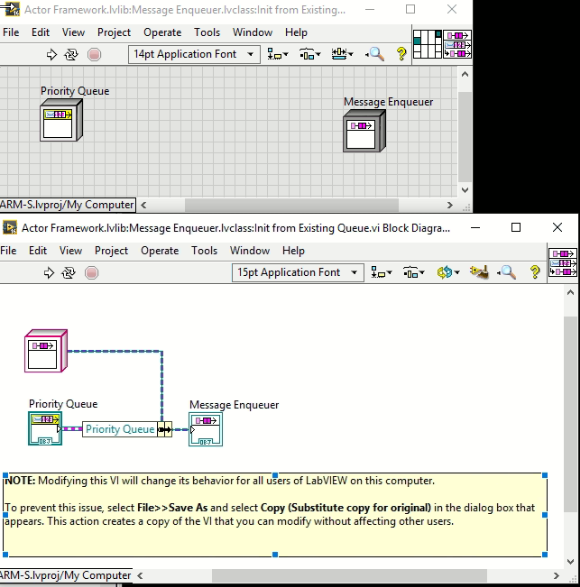The width and height of the screenshot is (580, 587).
Task: Open View menu in block diagram window
Action: click(x=70, y=250)
